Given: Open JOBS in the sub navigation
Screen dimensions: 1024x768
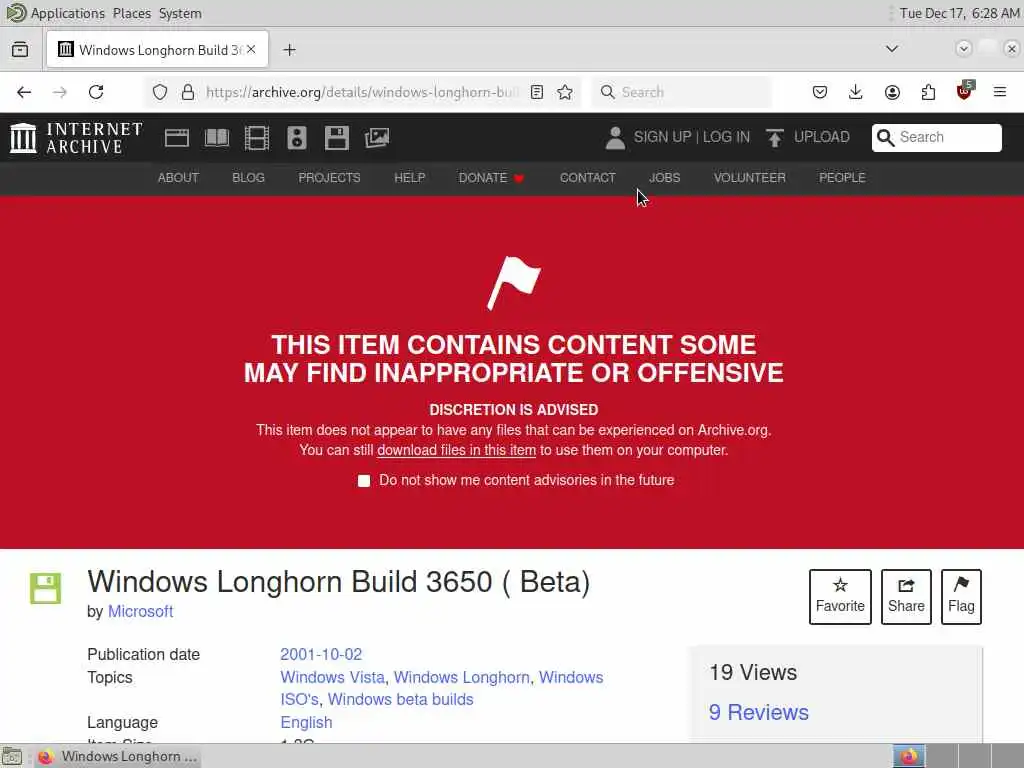Looking at the screenshot, I should [664, 178].
